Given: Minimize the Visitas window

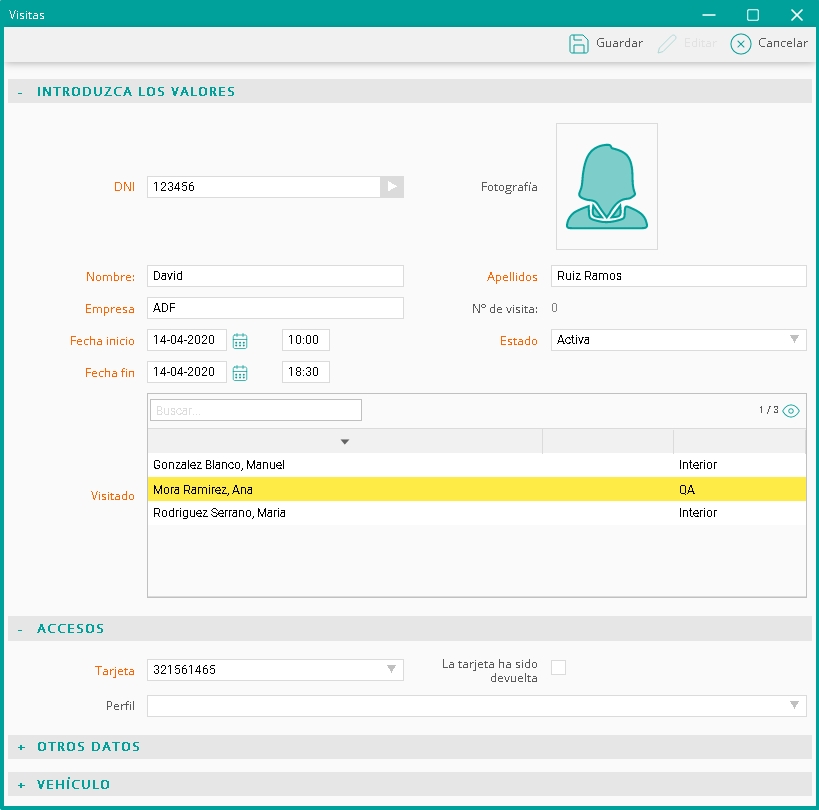Looking at the screenshot, I should click(709, 15).
